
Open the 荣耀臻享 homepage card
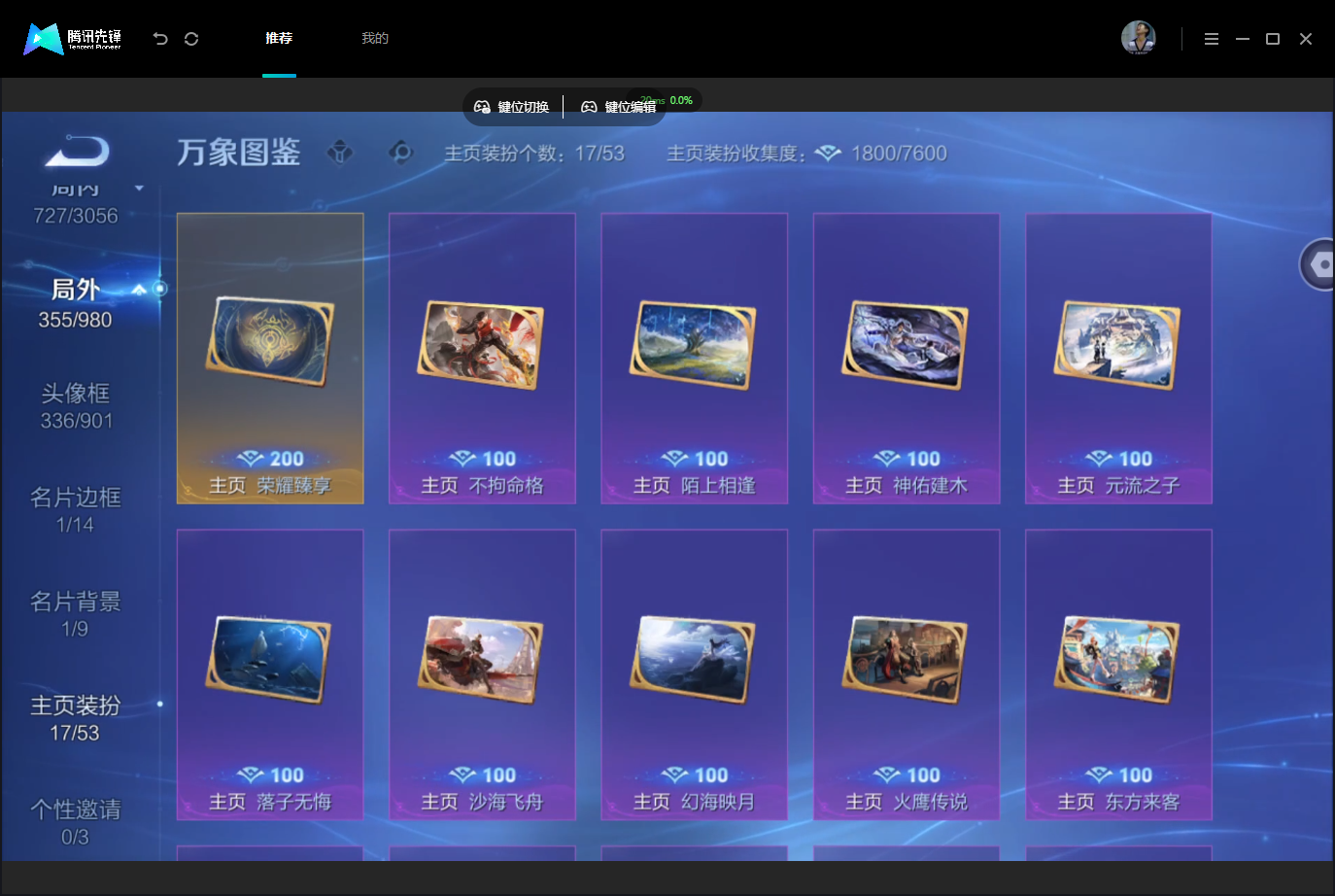click(x=270, y=359)
